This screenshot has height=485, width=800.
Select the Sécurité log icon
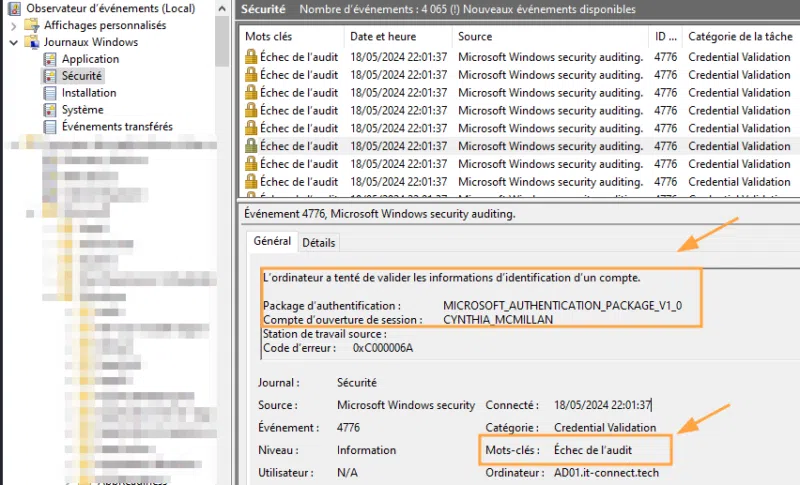(51, 76)
